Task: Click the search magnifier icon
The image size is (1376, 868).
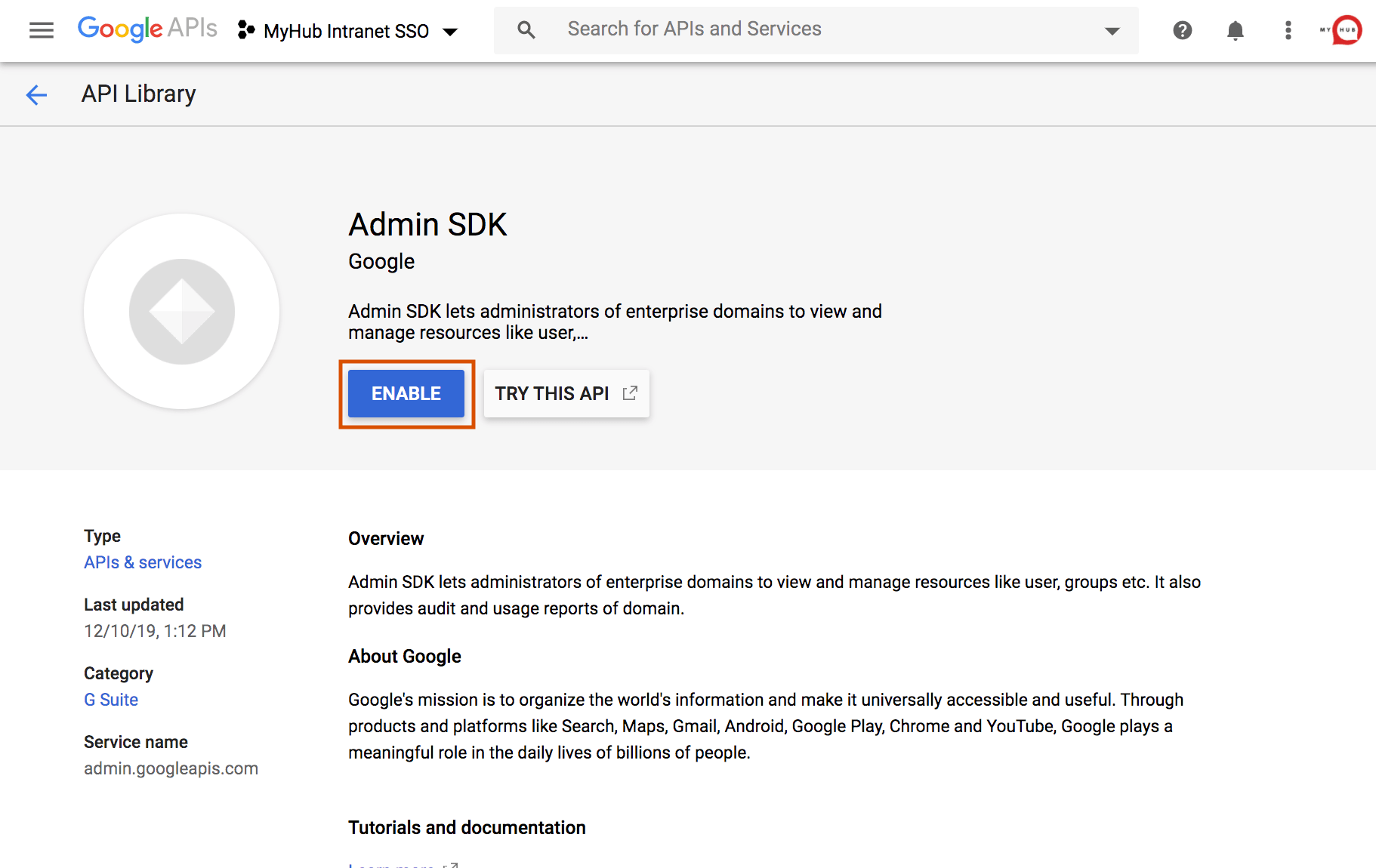Action: tap(526, 30)
